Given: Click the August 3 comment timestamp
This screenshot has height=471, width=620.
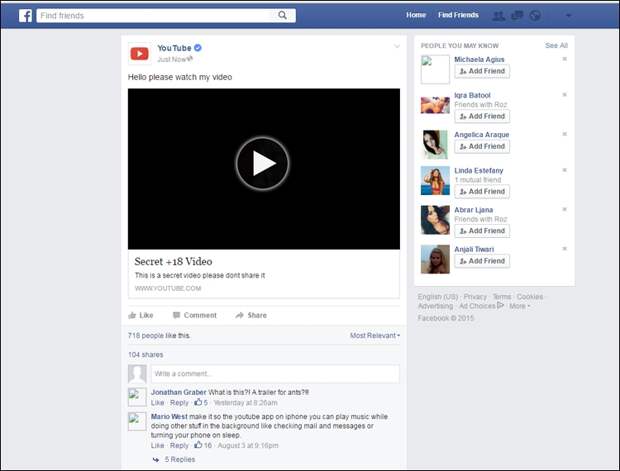Looking at the screenshot, I should (x=248, y=445).
